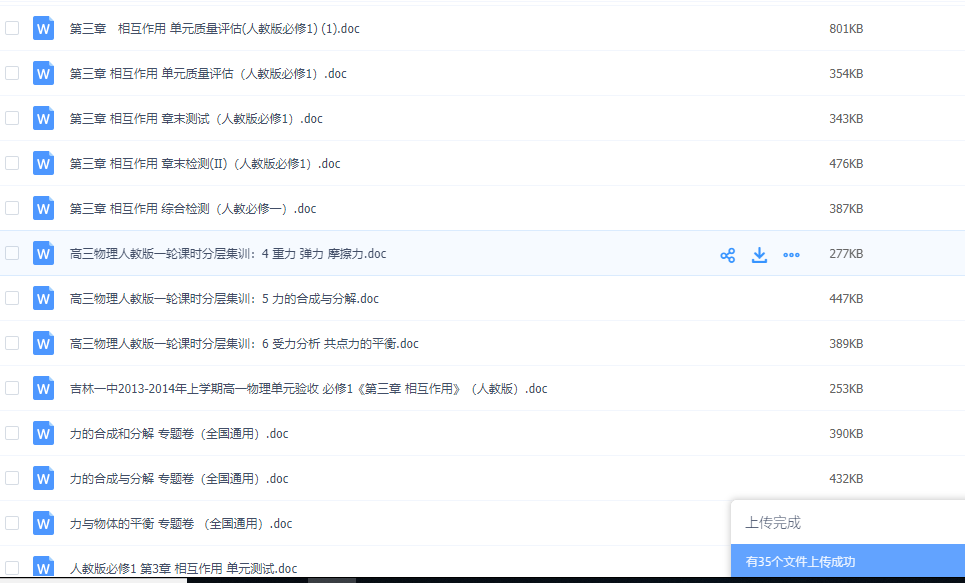Open 力的合成与分解 专题卷（全国通用）.doc

178,478
